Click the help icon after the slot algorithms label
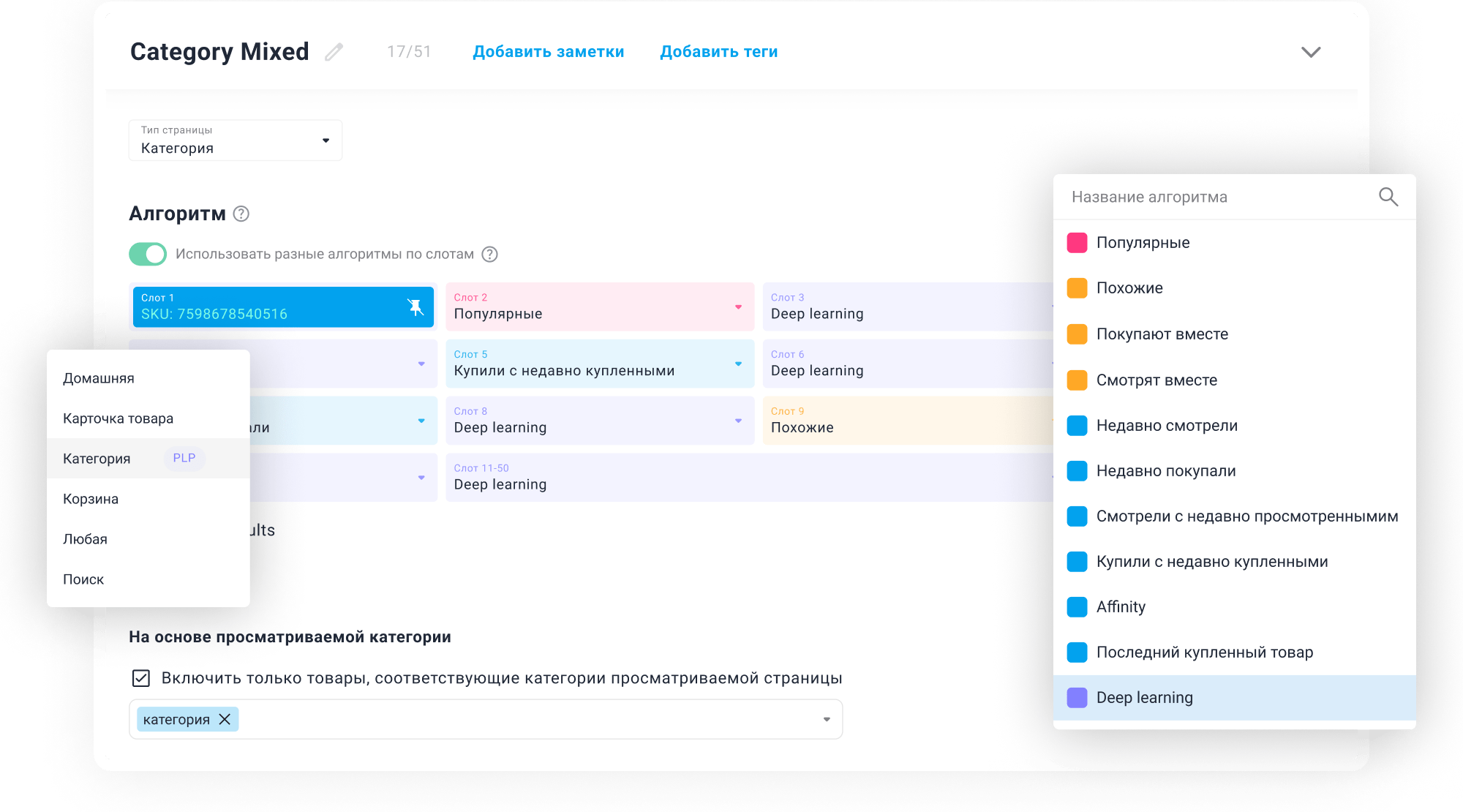Viewport: 1463px width, 812px height. pos(490,254)
